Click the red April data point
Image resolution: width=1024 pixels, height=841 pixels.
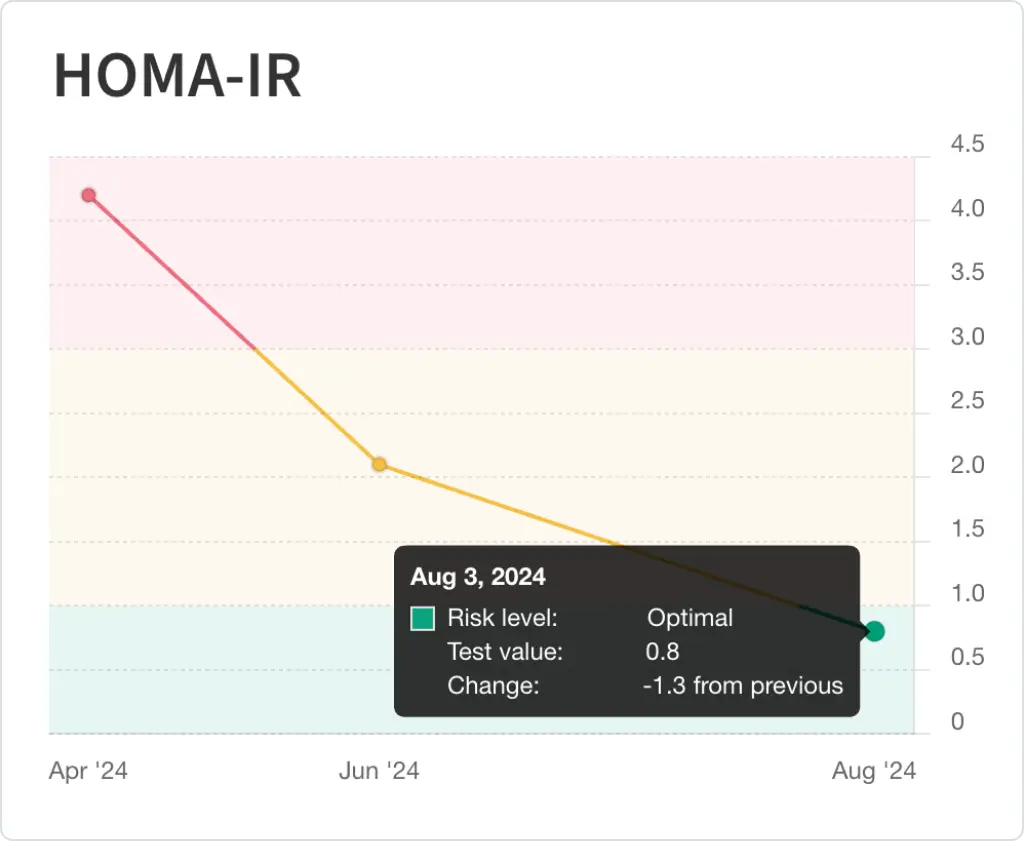coord(88,195)
